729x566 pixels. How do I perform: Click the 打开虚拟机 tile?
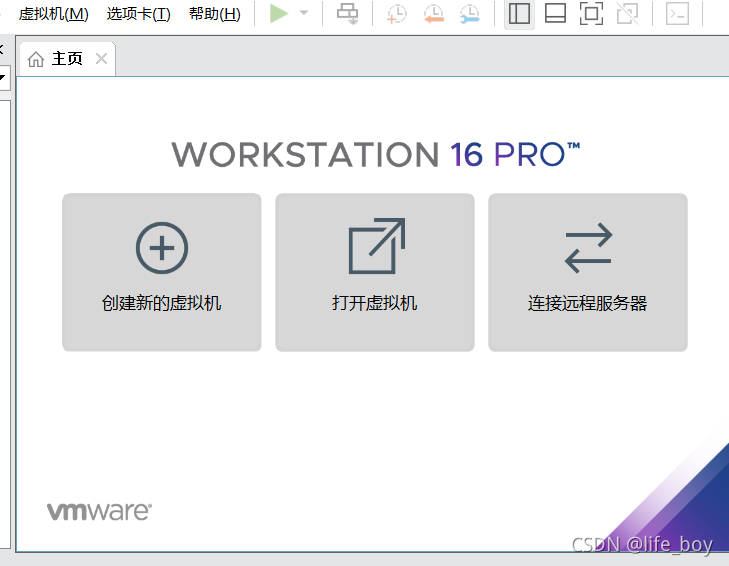[x=375, y=273]
